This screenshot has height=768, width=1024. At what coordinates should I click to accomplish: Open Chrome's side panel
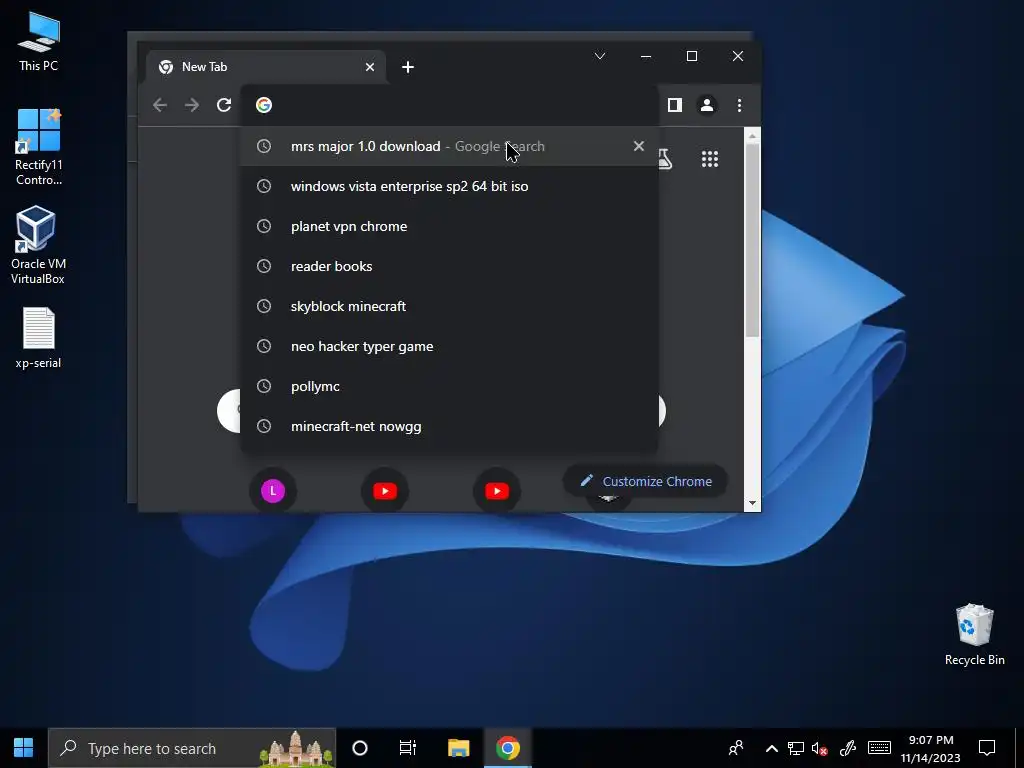(675, 105)
